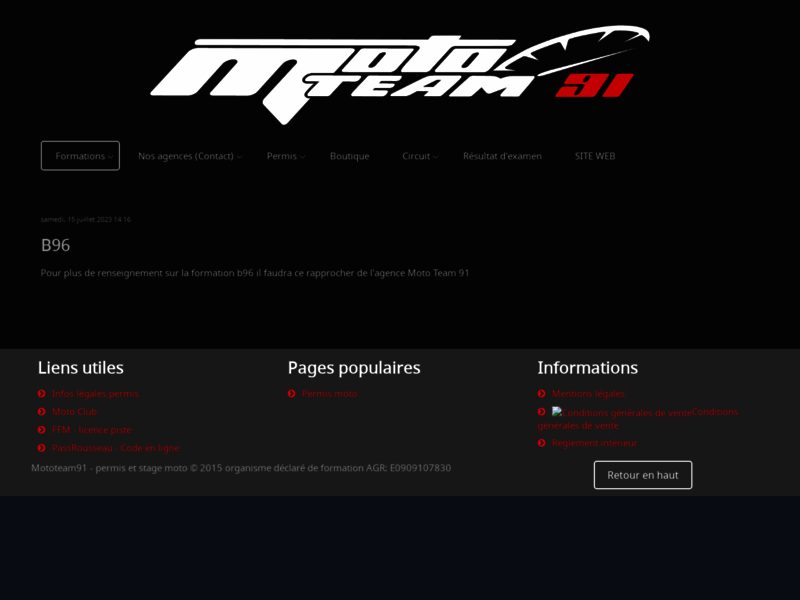Click the arrow icon beside FFM - licence piste
The width and height of the screenshot is (800, 600).
coord(42,430)
